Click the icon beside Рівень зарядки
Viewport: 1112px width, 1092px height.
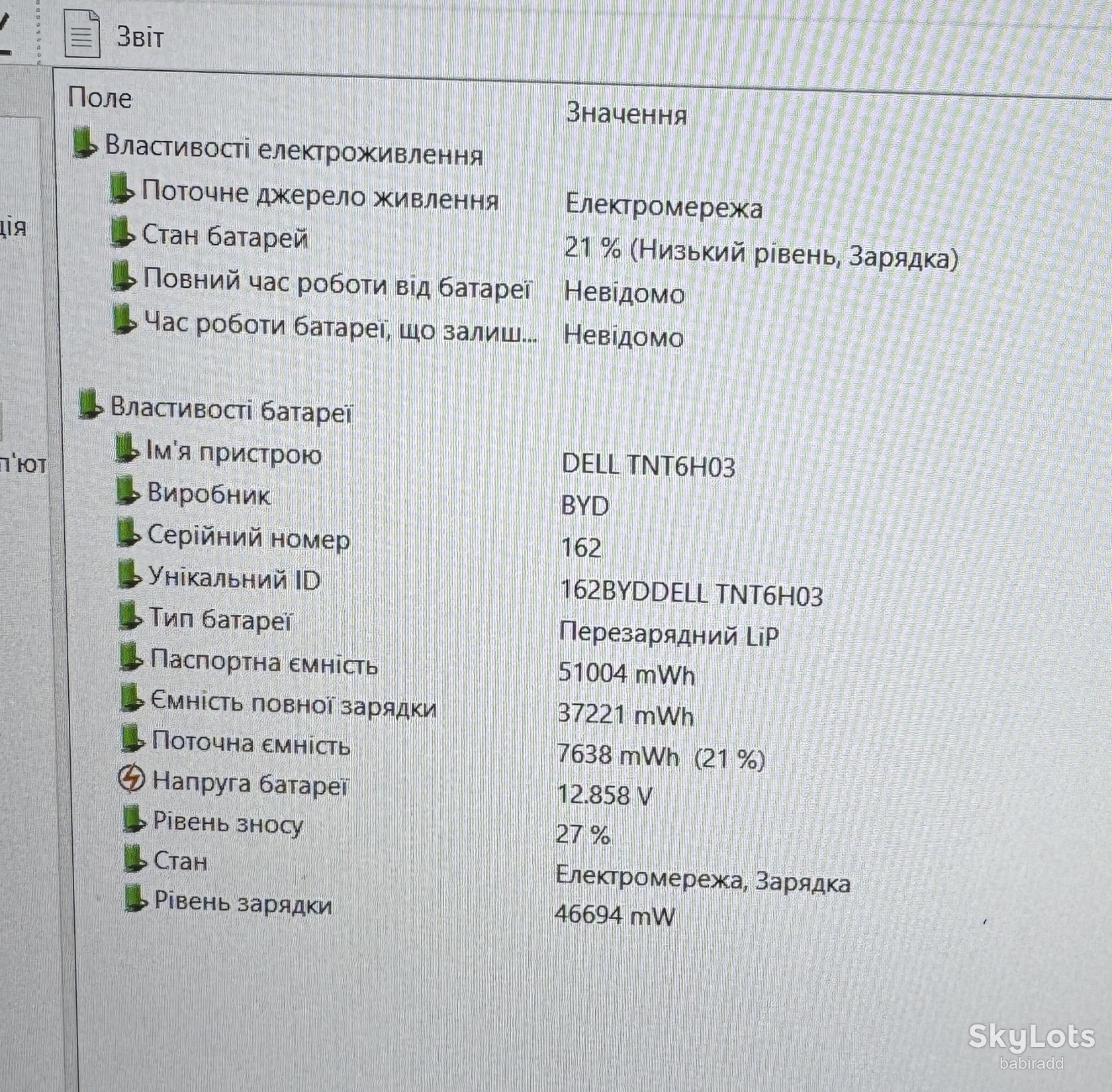136,899
